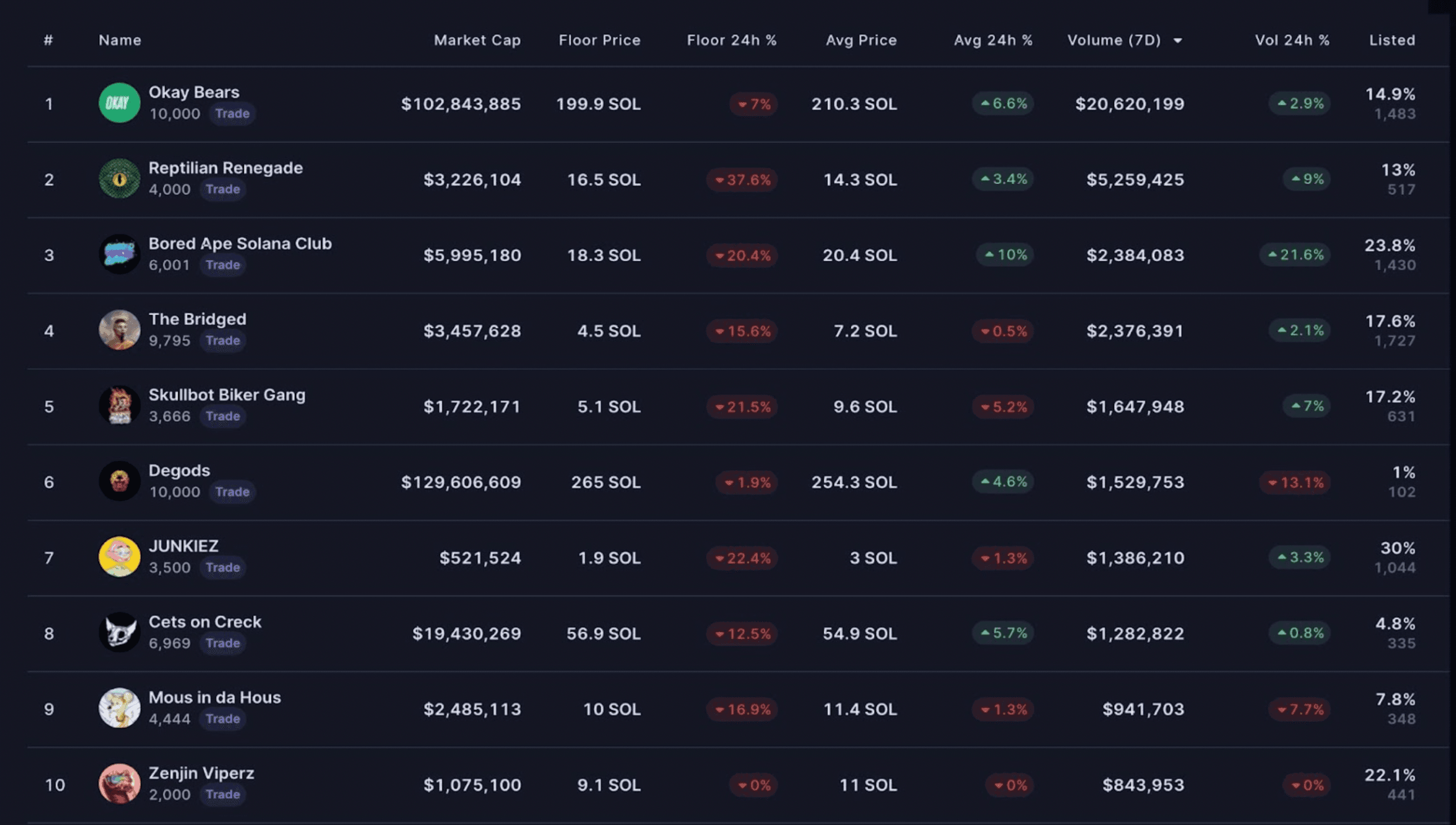Screen dimensions: 1456x825
Task: Click The Bridged collection avatar
Action: [119, 330]
